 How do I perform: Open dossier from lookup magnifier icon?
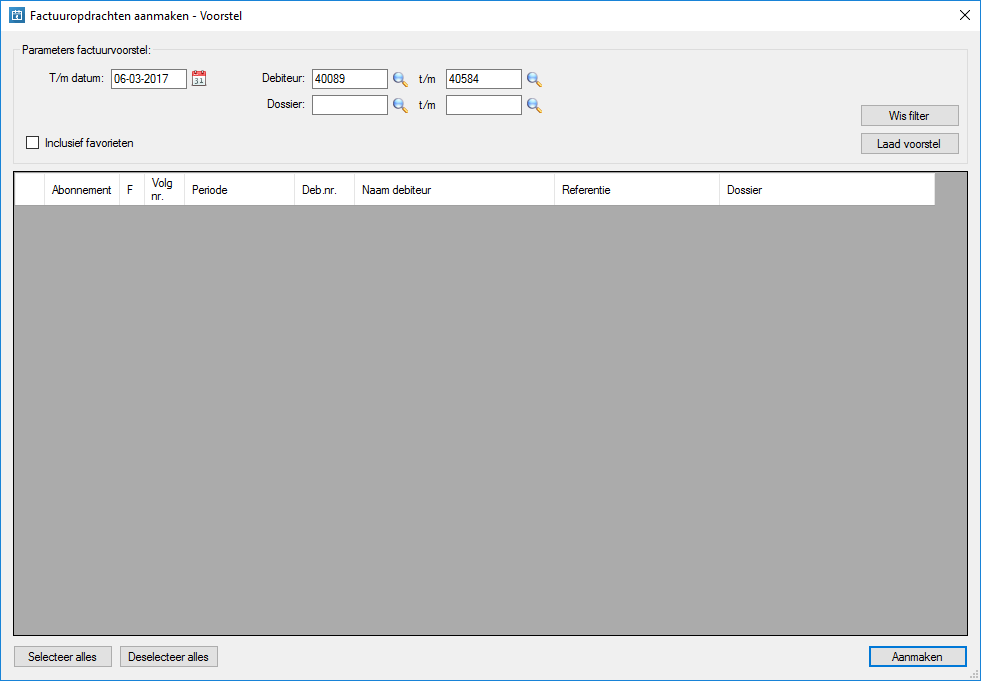(x=400, y=105)
